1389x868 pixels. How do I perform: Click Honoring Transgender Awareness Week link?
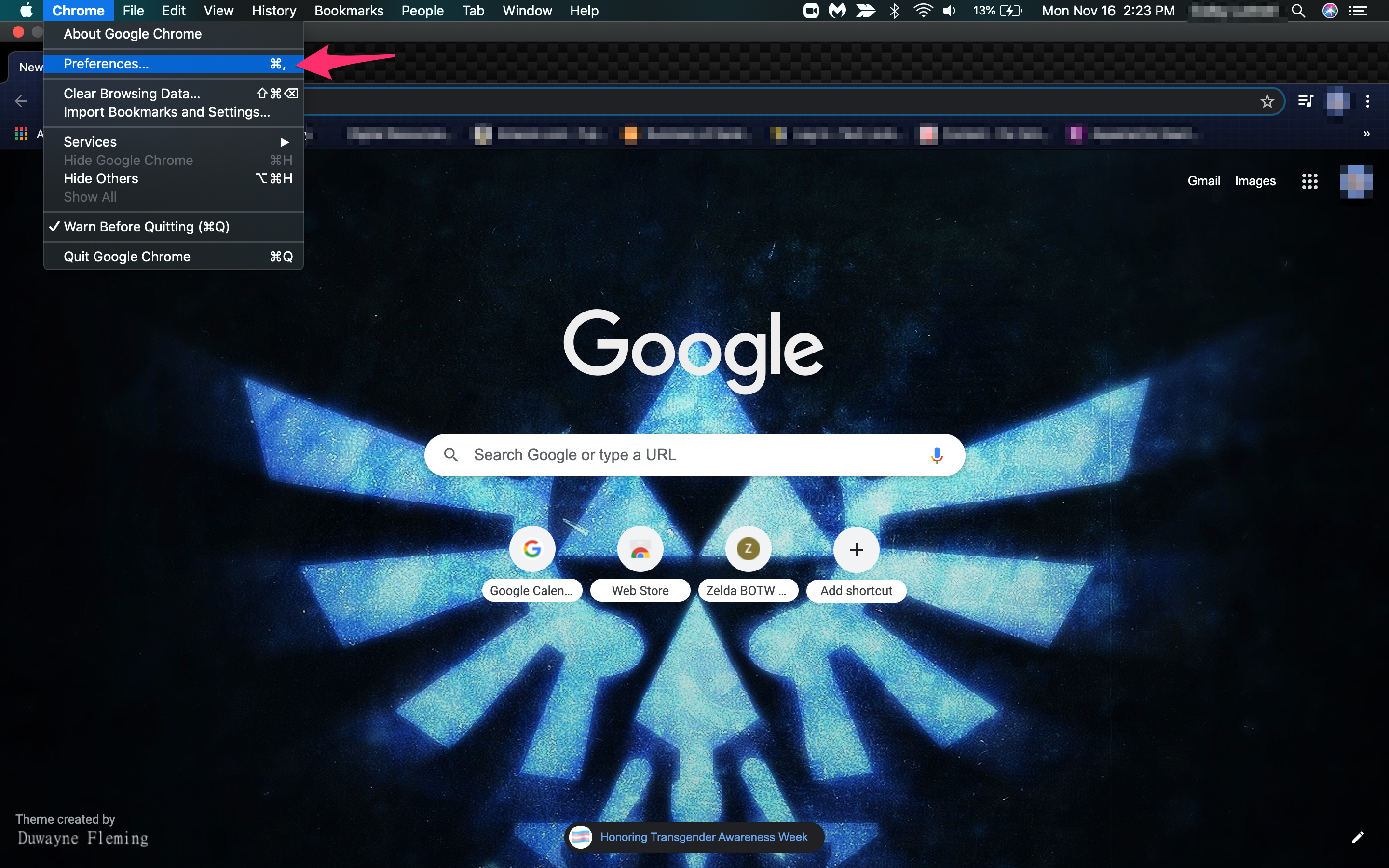click(703, 837)
